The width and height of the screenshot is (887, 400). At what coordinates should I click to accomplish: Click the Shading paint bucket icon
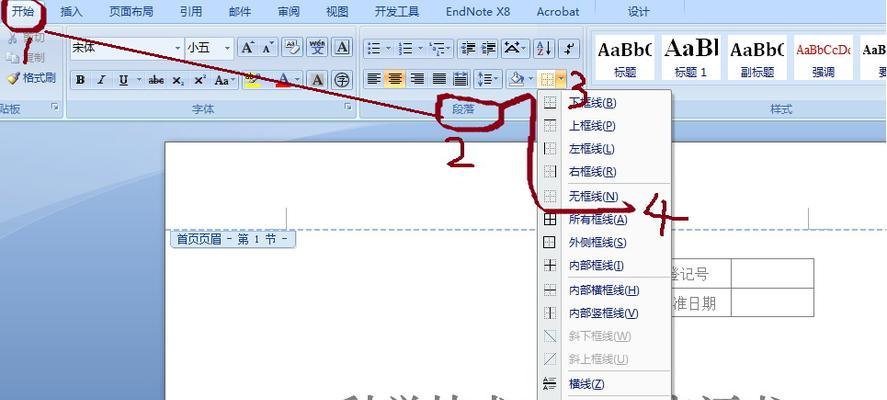(516, 79)
